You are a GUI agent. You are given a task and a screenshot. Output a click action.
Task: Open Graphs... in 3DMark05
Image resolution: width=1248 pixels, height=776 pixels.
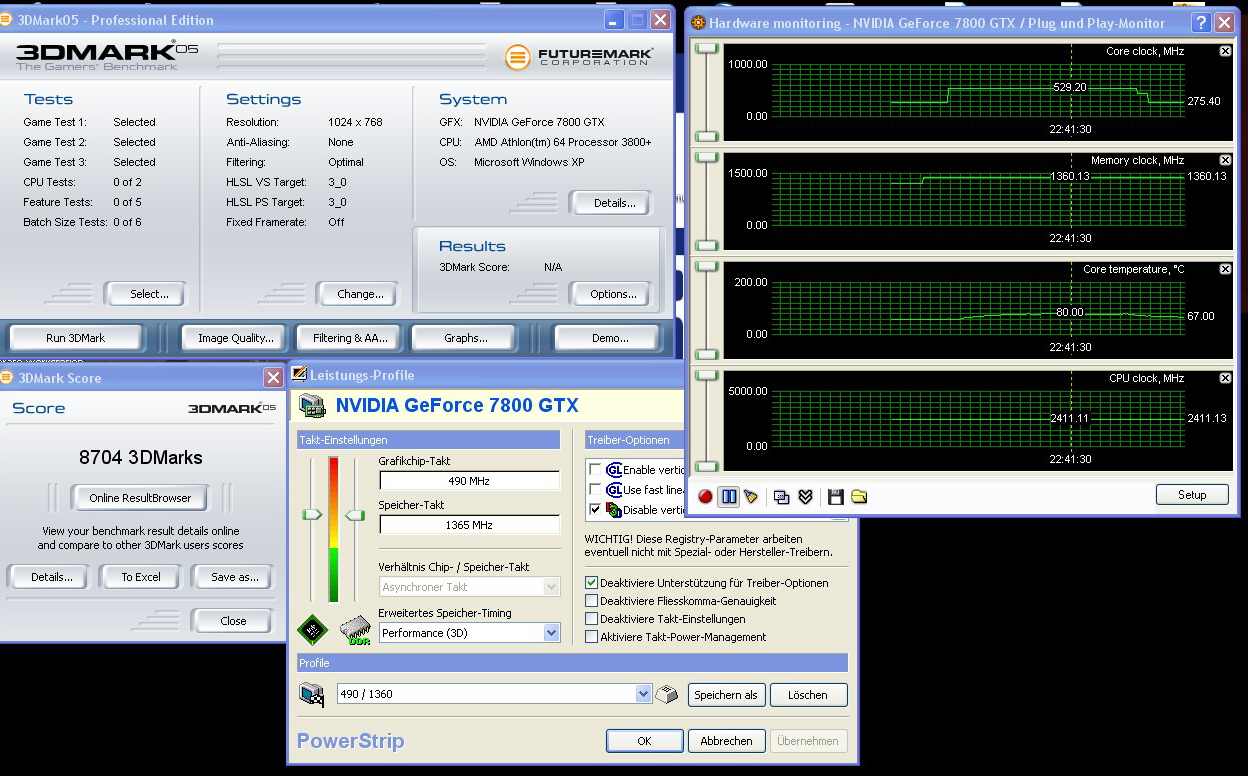click(465, 338)
